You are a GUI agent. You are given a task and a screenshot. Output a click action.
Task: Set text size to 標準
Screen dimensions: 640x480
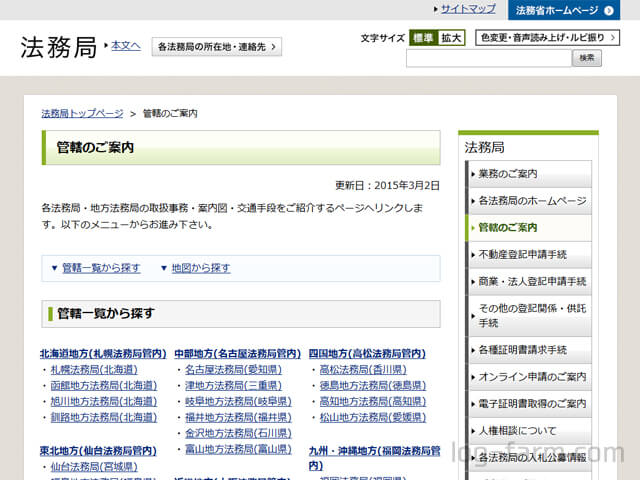tap(423, 38)
